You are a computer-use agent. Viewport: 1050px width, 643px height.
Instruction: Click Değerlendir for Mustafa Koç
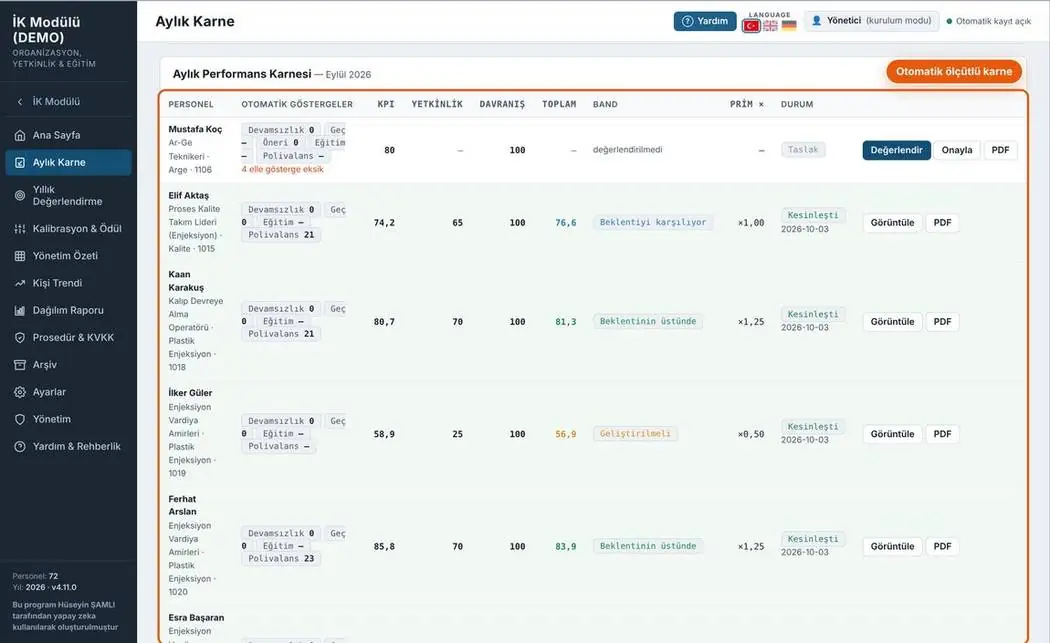pyautogui.click(x=897, y=150)
